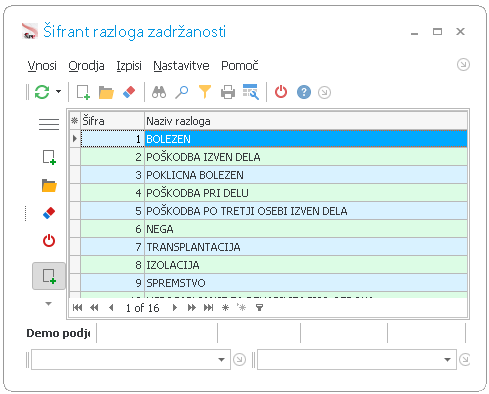The image size is (489, 394).
Task: Open the Izpisi menu
Action: (x=129, y=66)
